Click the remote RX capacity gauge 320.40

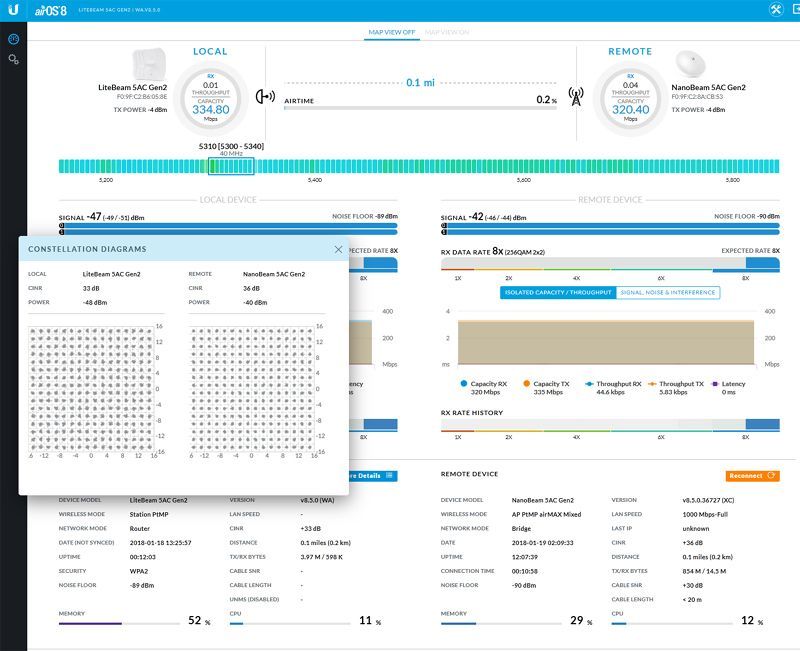[x=630, y=99]
